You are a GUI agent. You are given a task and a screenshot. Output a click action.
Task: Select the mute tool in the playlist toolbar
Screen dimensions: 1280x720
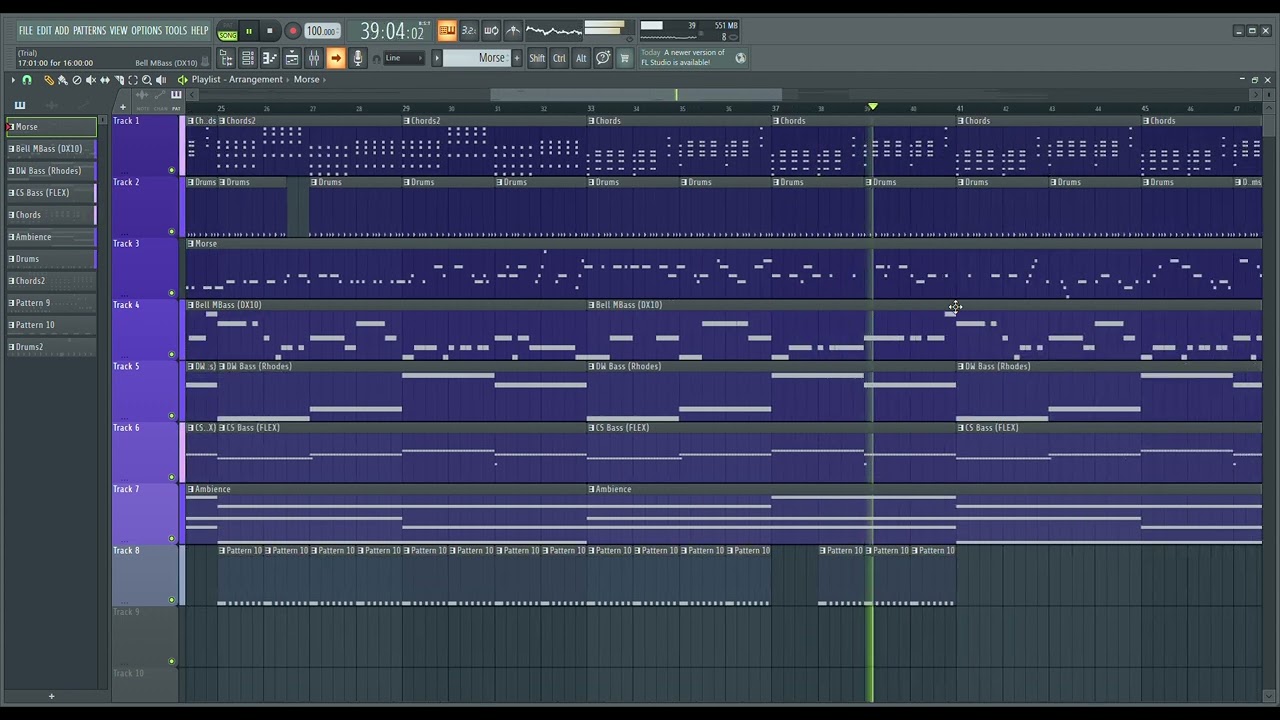tap(91, 80)
